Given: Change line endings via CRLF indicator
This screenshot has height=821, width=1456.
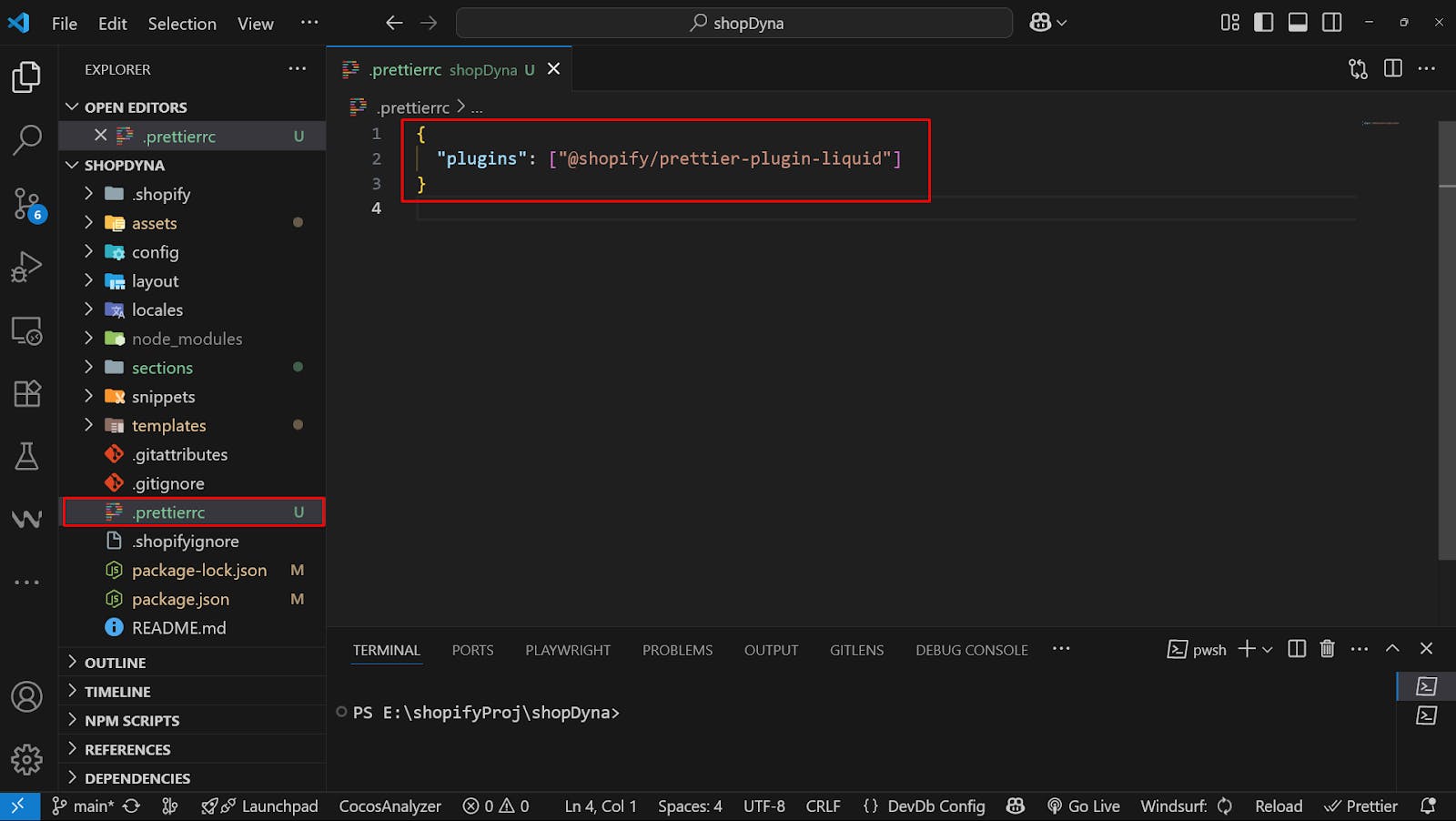Looking at the screenshot, I should coord(824,806).
